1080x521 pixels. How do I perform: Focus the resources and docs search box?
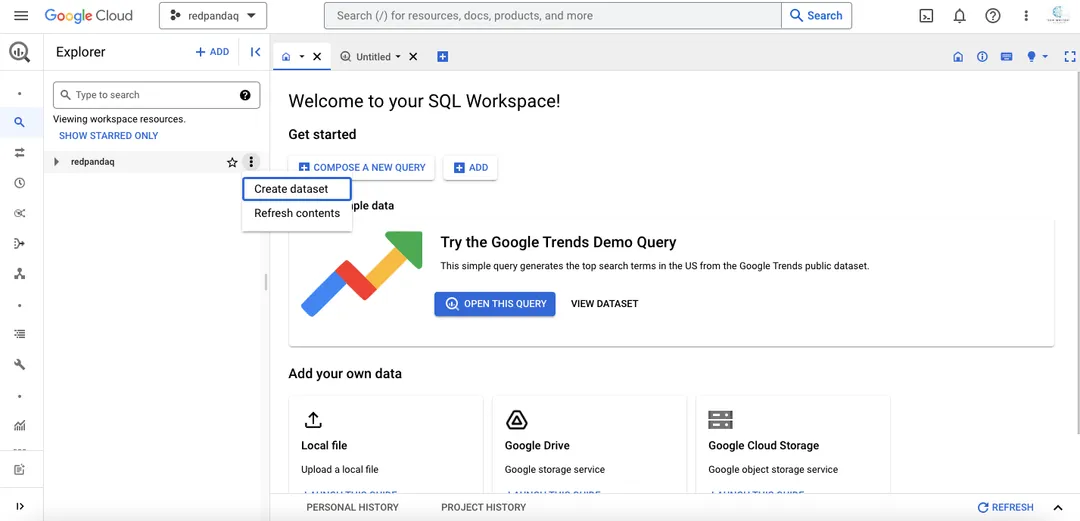(x=552, y=15)
